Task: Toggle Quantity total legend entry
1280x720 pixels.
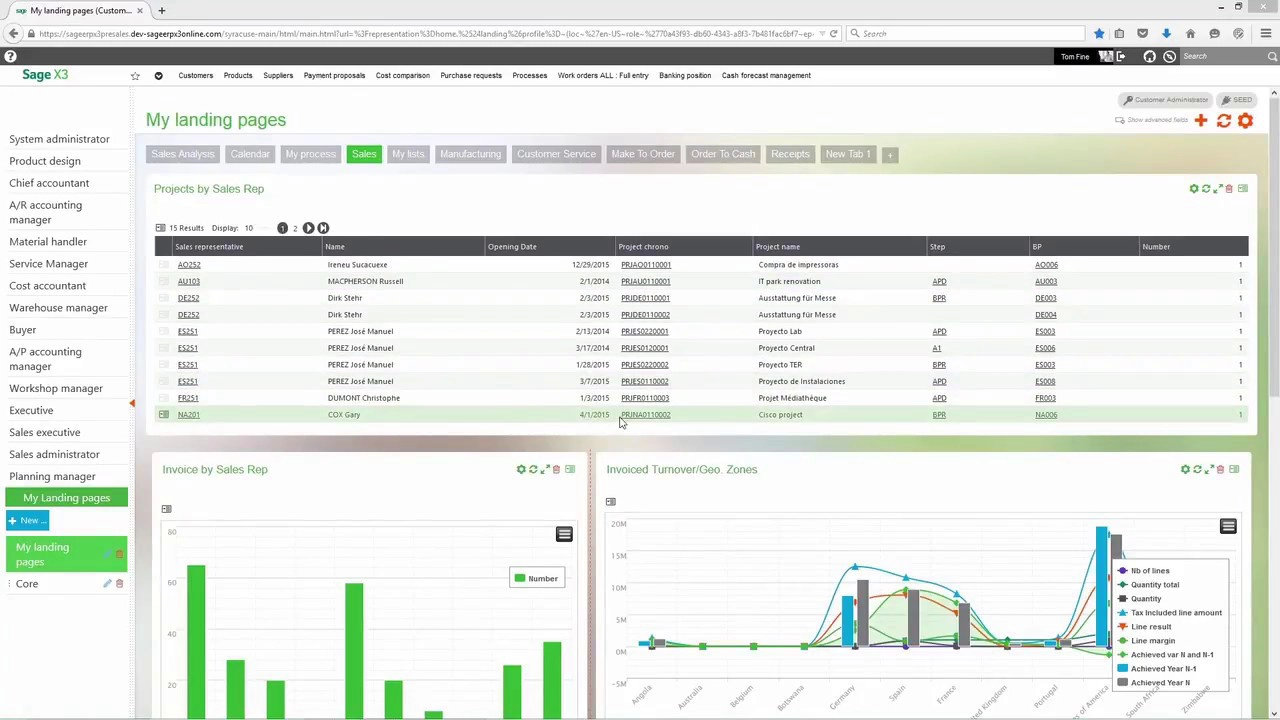Action: coord(1148,584)
